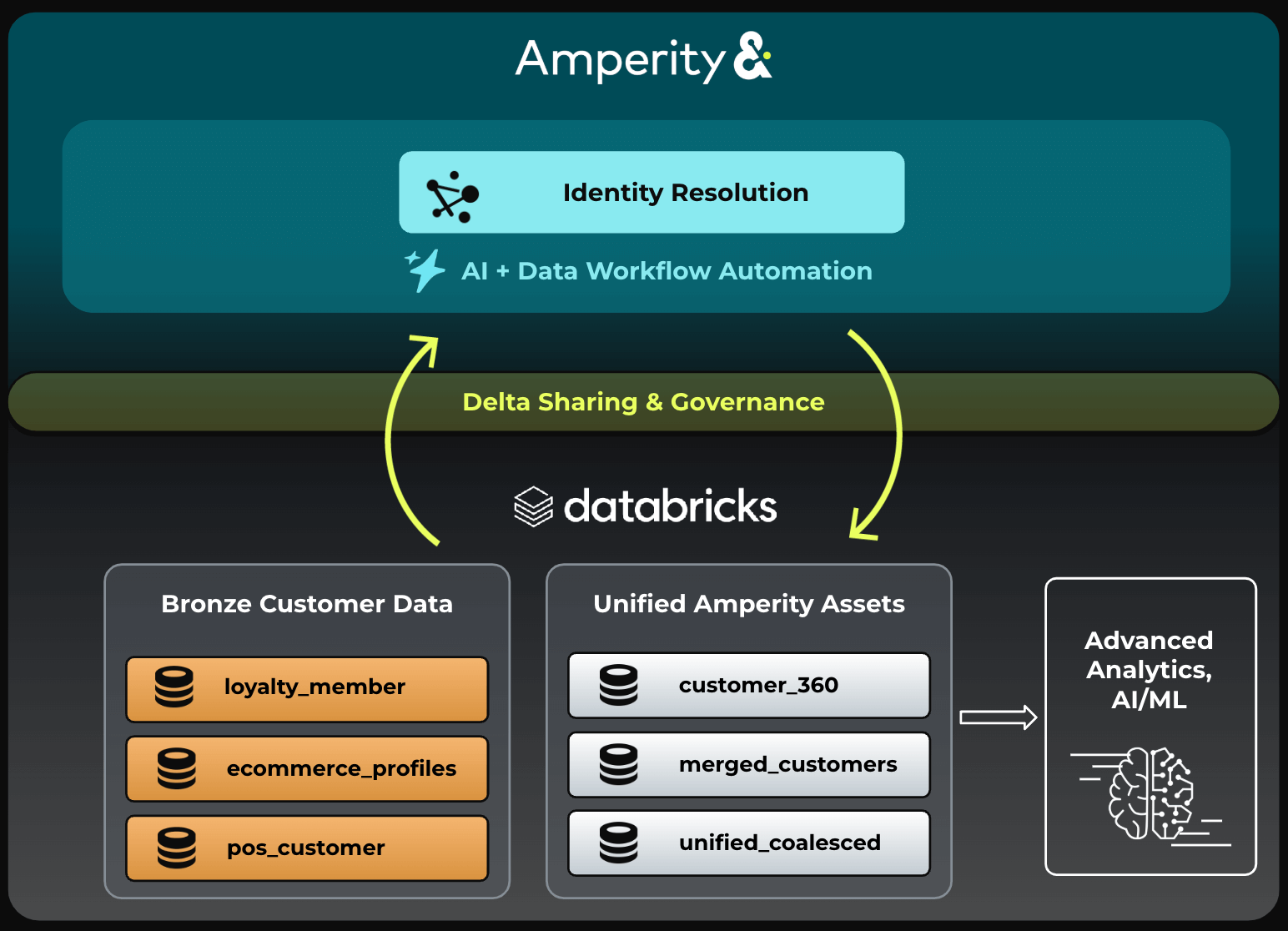Click the database icon beside pos_customer

pos(177,848)
